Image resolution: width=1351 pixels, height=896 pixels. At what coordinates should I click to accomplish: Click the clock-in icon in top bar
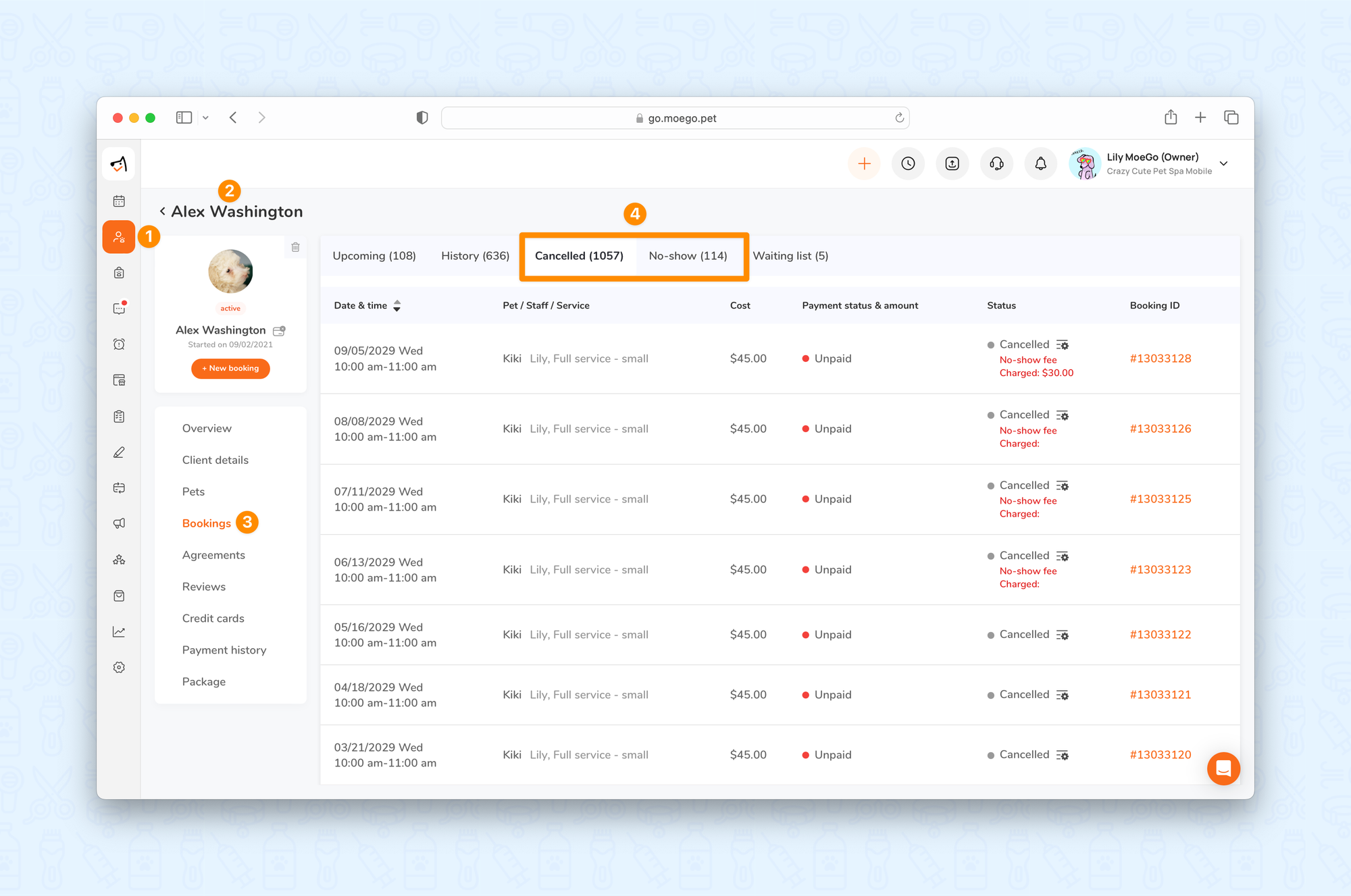click(x=908, y=163)
